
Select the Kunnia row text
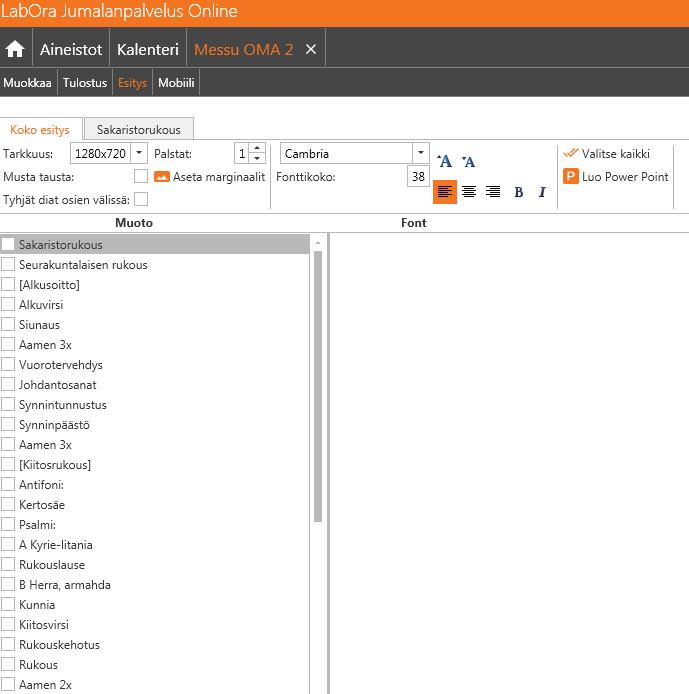pyautogui.click(x=37, y=605)
